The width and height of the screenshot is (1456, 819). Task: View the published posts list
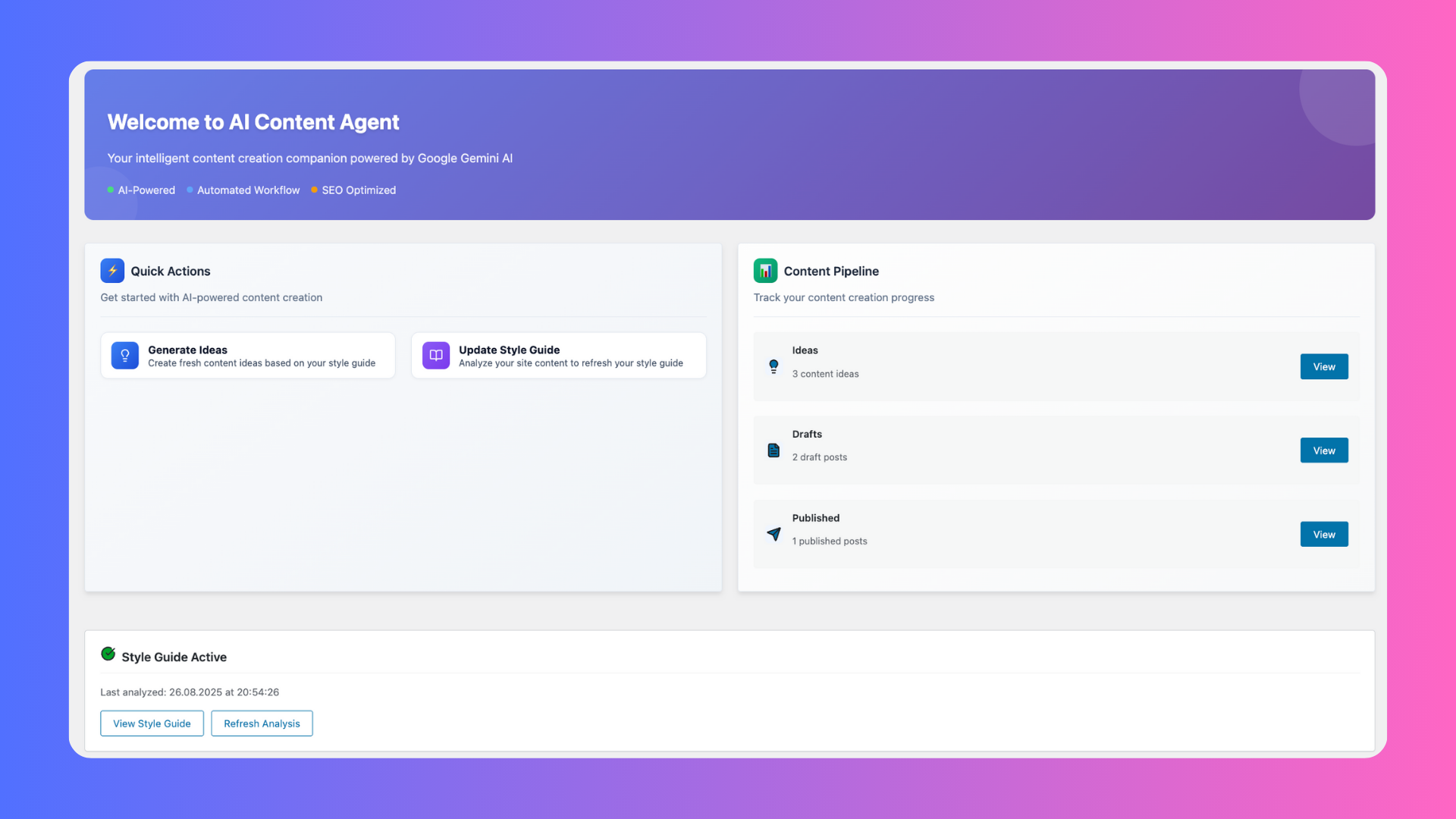tap(1323, 534)
